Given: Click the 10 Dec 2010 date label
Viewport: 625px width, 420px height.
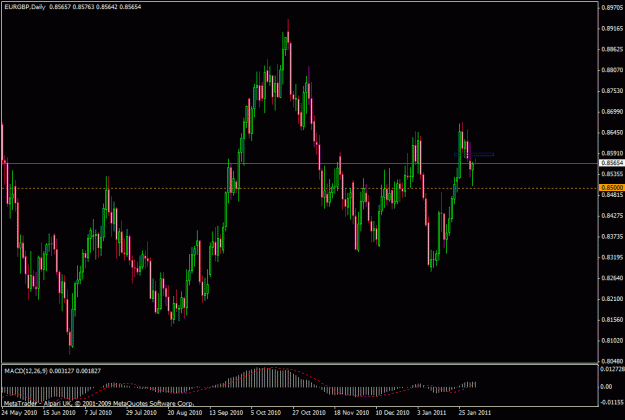Looking at the screenshot, I should (393, 413).
